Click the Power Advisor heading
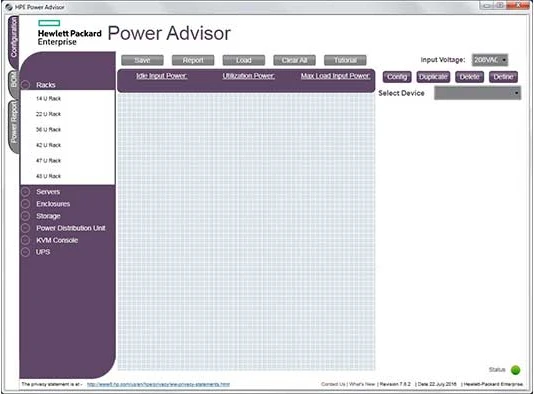 click(x=169, y=33)
